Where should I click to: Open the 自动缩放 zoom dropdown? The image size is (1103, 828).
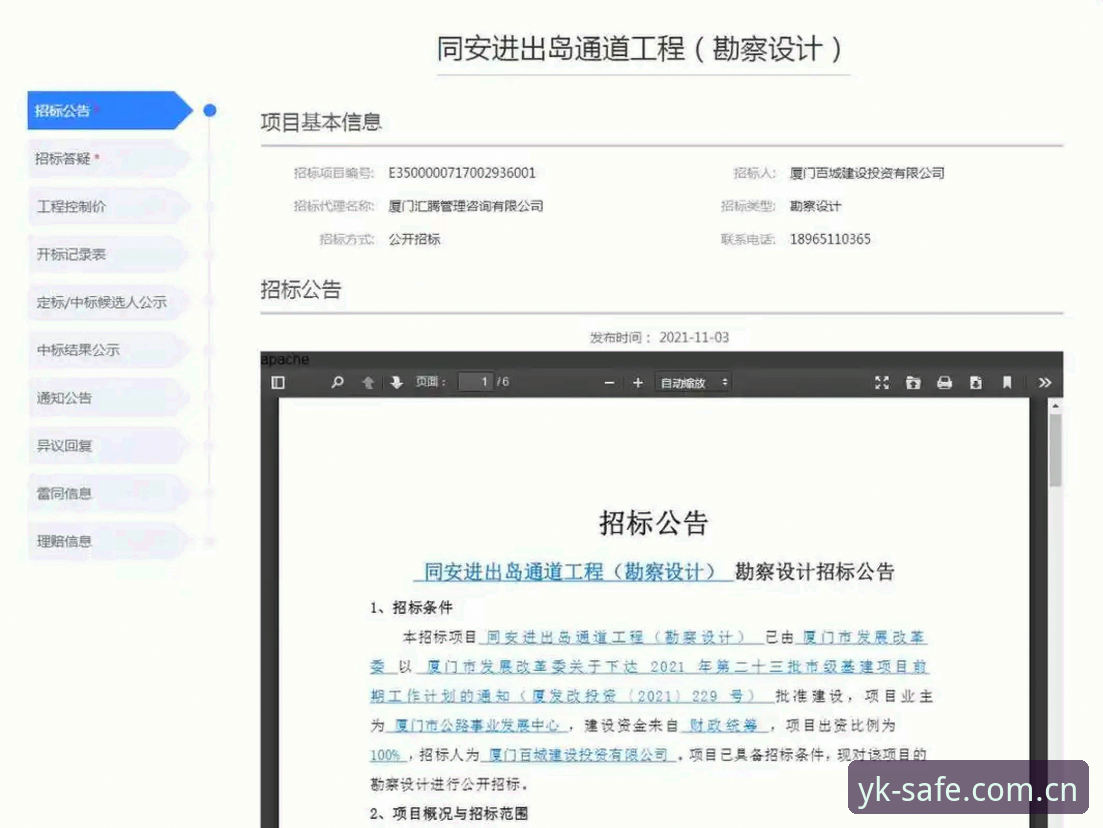point(693,383)
